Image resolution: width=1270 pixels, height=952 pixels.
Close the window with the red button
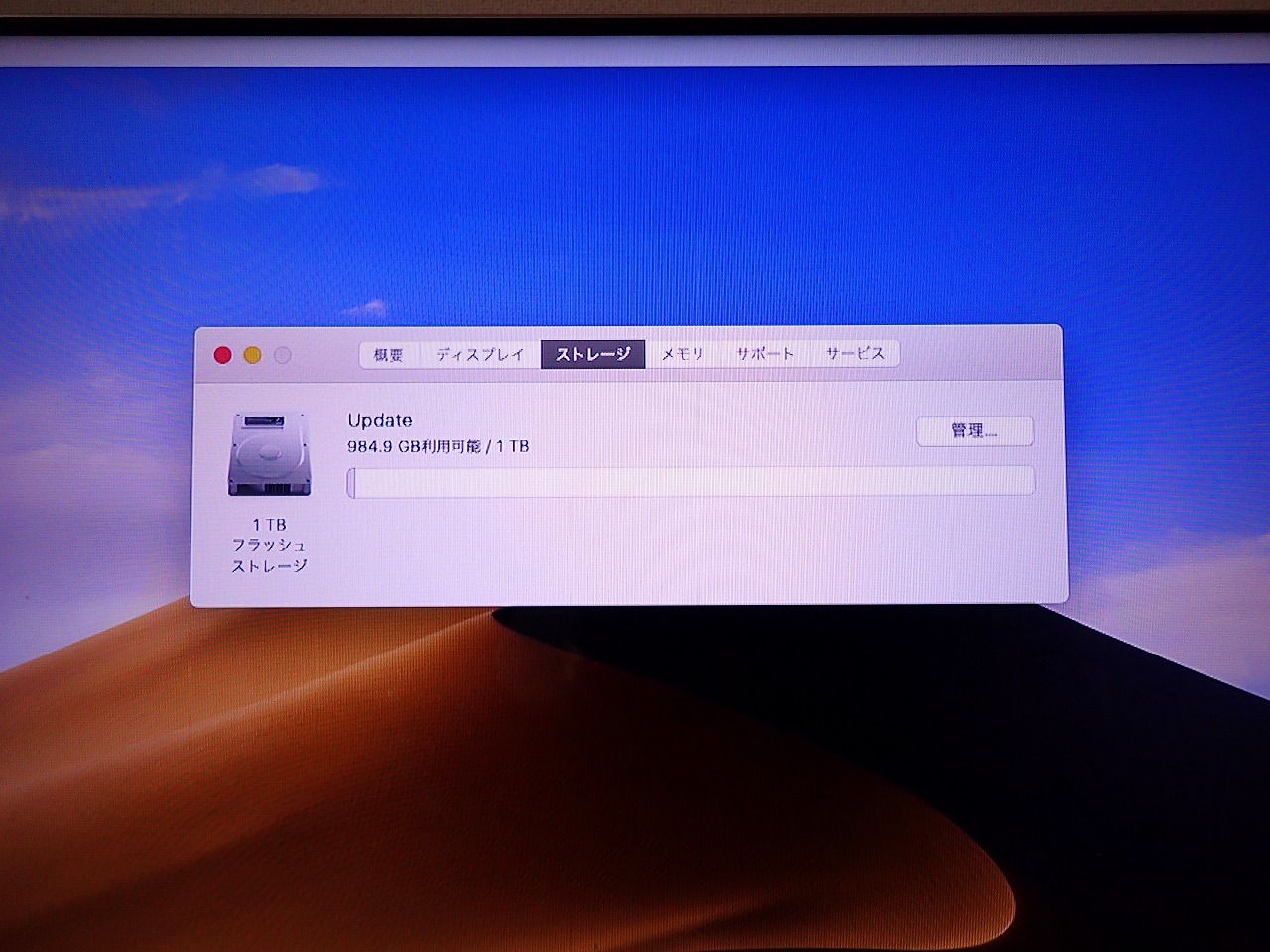[223, 355]
